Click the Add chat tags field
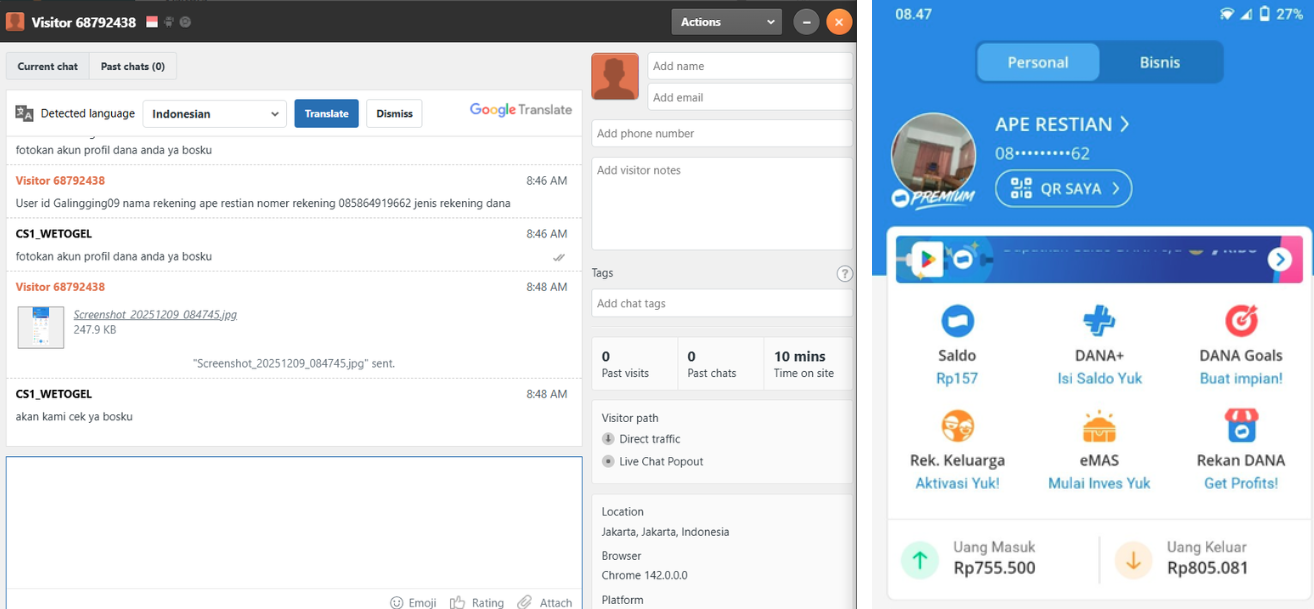 pyautogui.click(x=722, y=303)
